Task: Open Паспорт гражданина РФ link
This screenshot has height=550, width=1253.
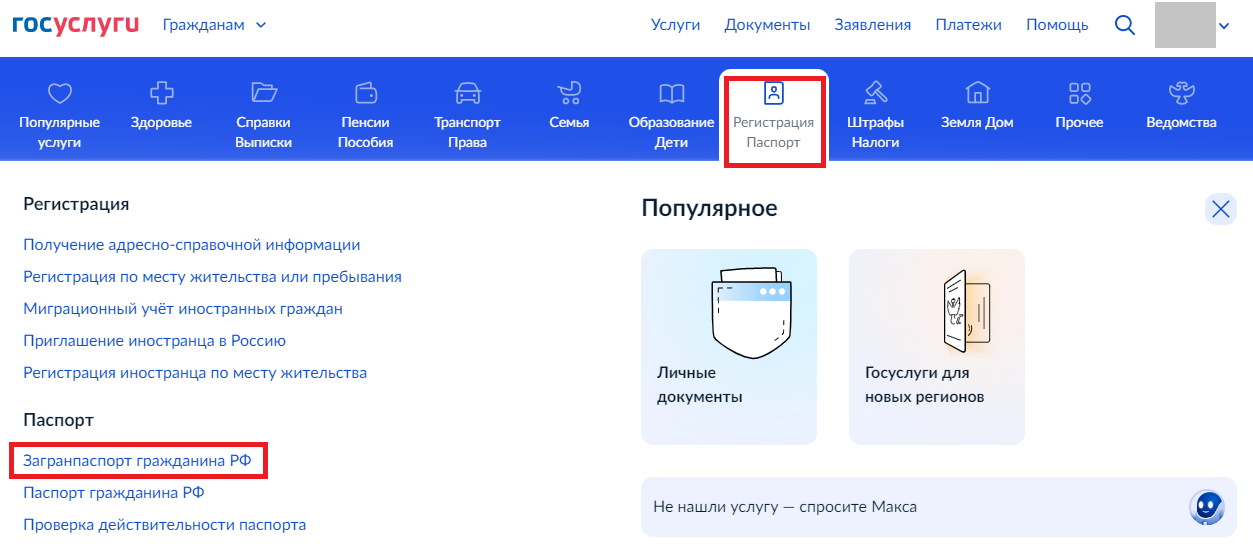Action: click(114, 492)
